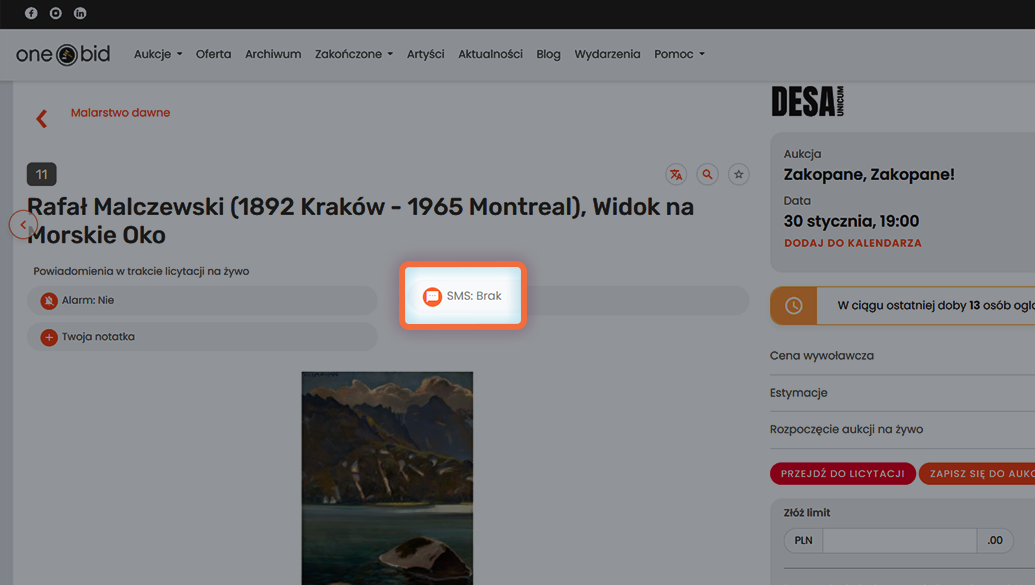Screen dimensions: 1035x585
Task: Open the Facebook social link
Action: tap(31, 13)
